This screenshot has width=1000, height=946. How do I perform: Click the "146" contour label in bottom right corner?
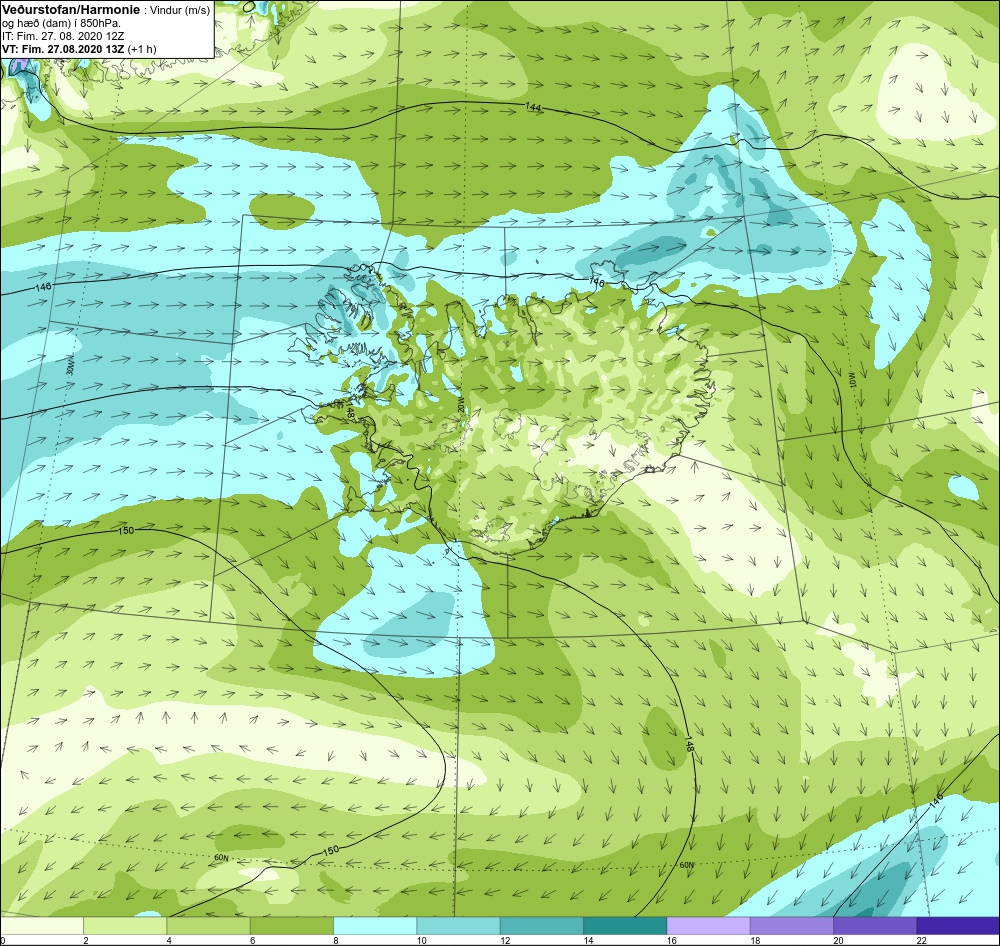point(936,801)
